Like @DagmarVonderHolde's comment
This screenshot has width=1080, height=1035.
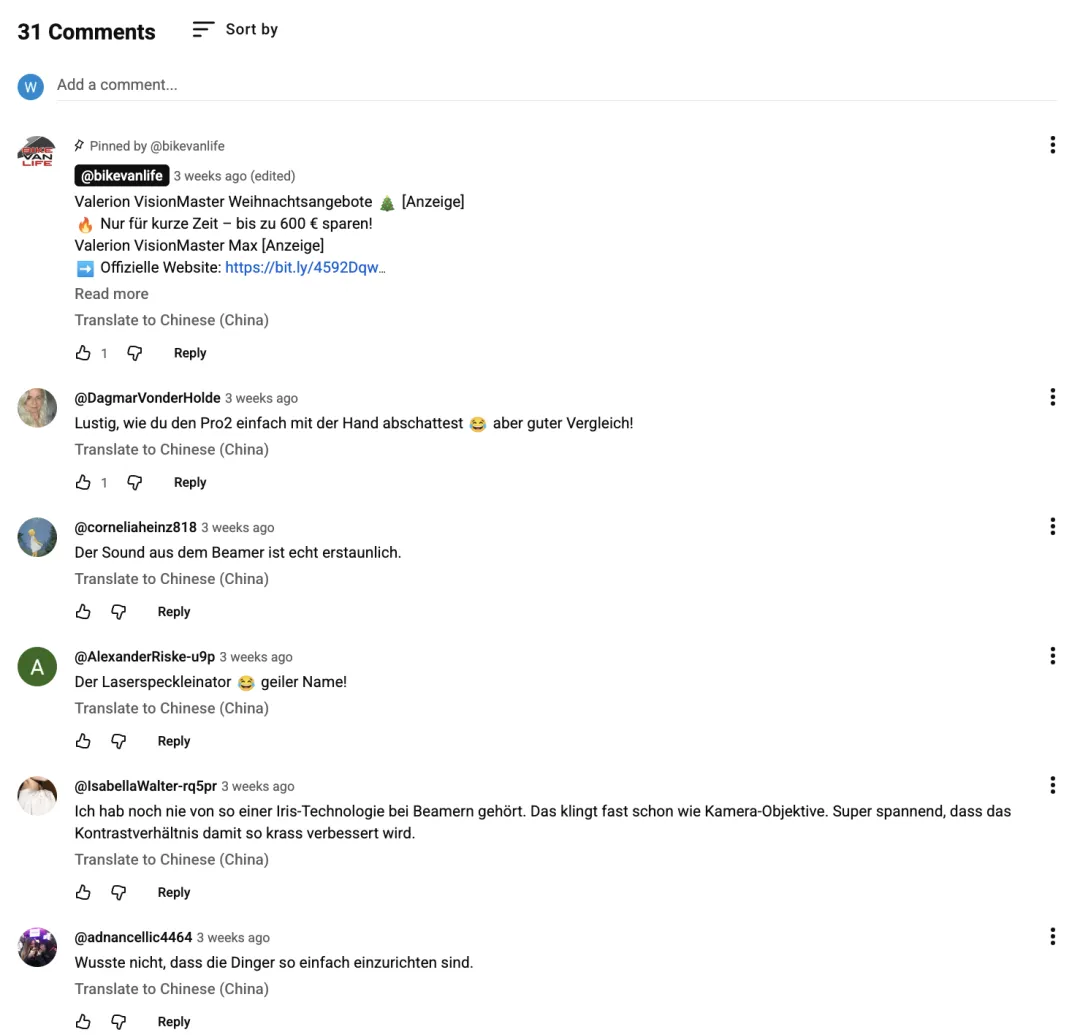point(83,482)
